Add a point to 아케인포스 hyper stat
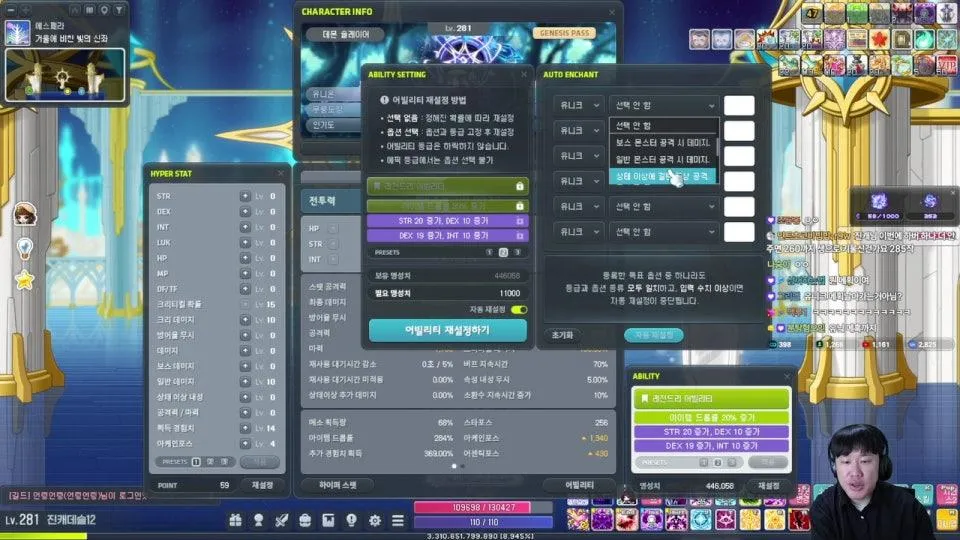The height and width of the screenshot is (540, 960). point(245,443)
